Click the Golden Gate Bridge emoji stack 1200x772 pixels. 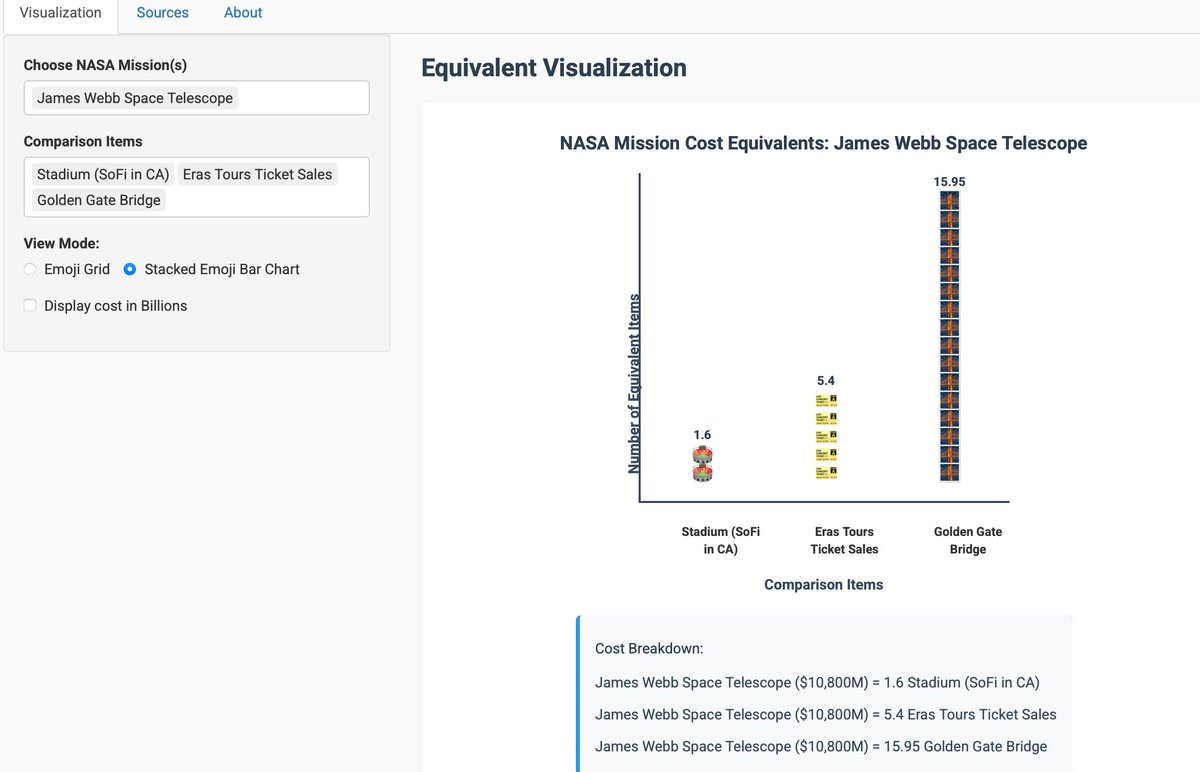[x=949, y=337]
